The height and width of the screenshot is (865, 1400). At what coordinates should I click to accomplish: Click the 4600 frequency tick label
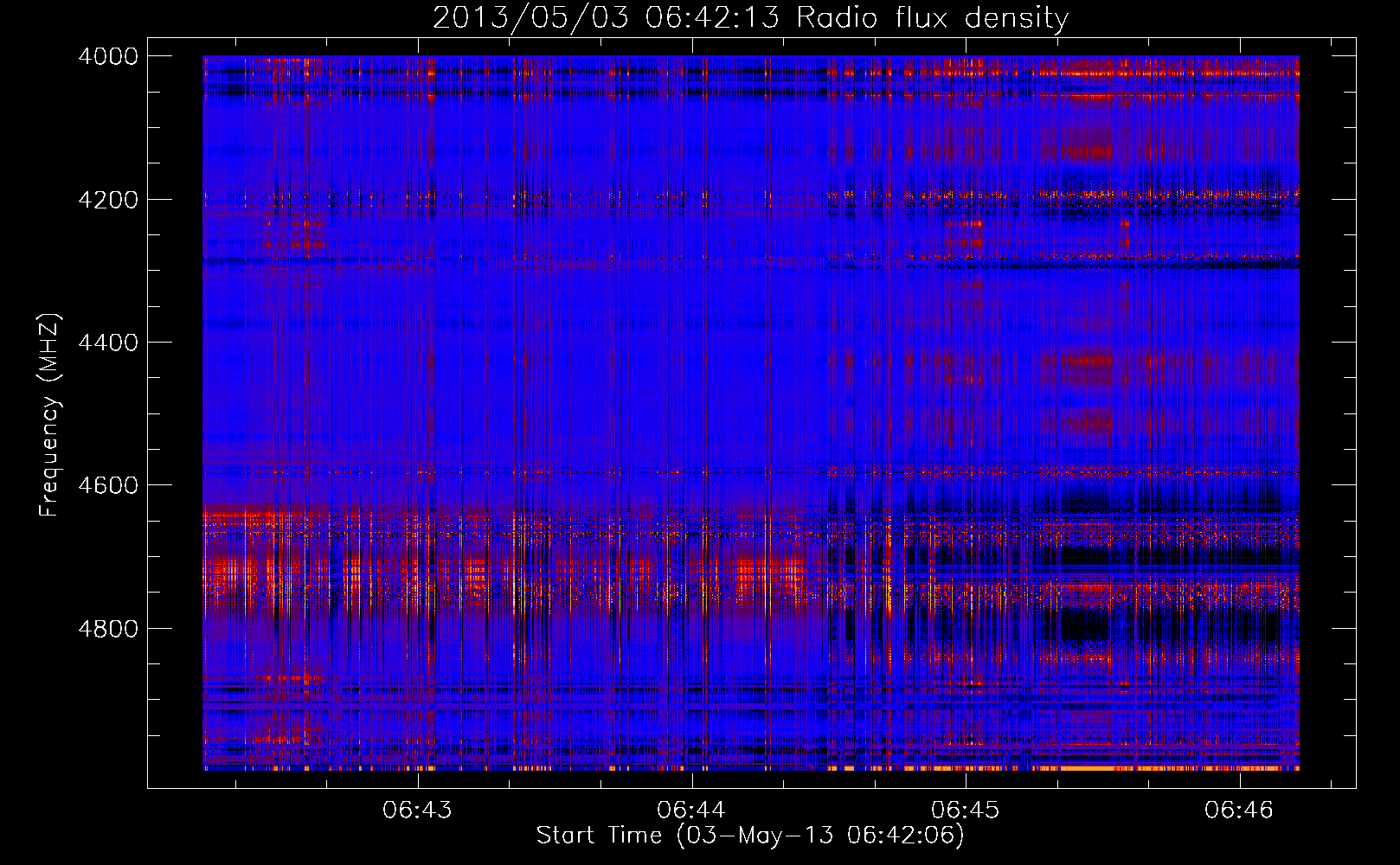point(108,485)
